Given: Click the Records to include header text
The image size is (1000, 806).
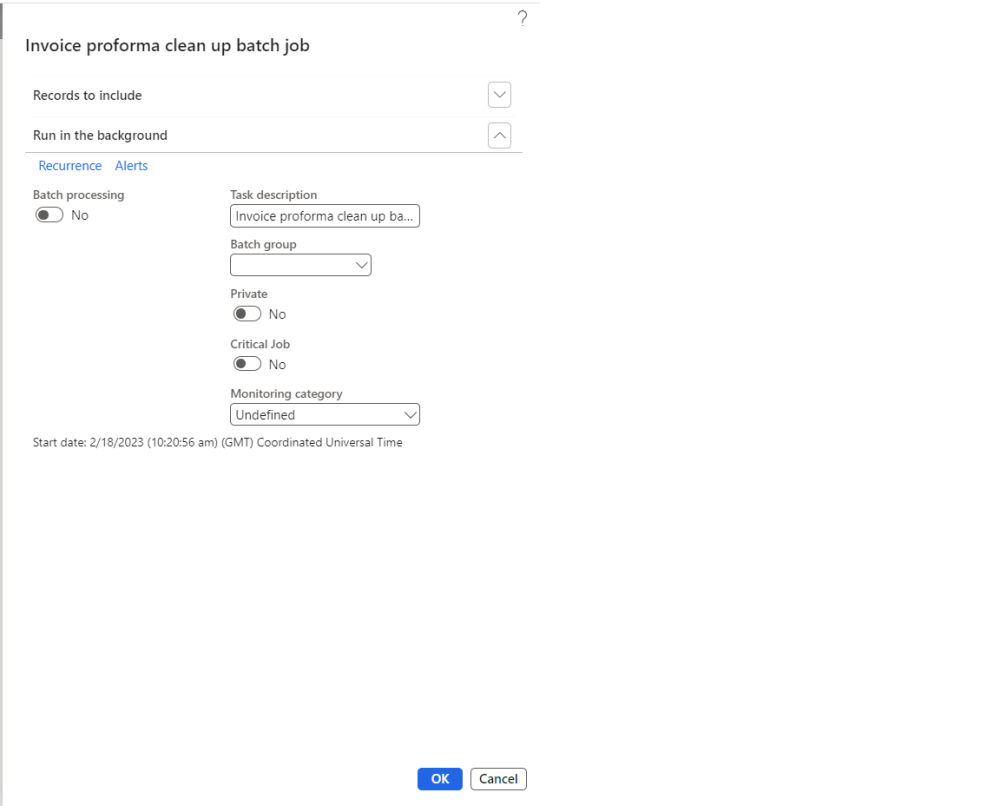Looking at the screenshot, I should pos(87,96).
